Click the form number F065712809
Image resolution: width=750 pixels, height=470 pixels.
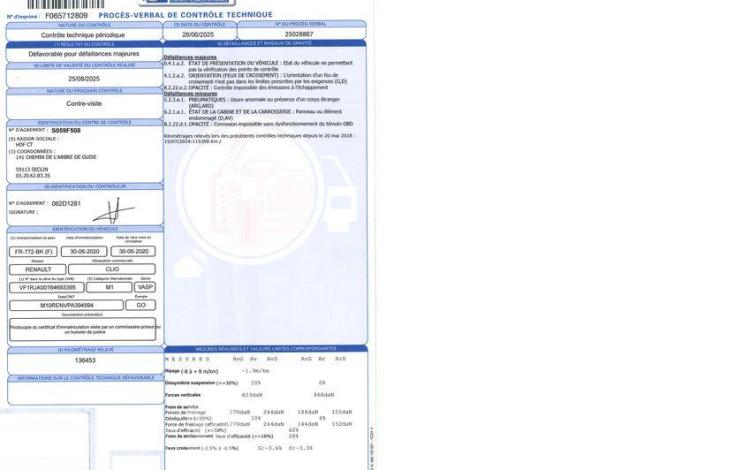click(x=66, y=16)
